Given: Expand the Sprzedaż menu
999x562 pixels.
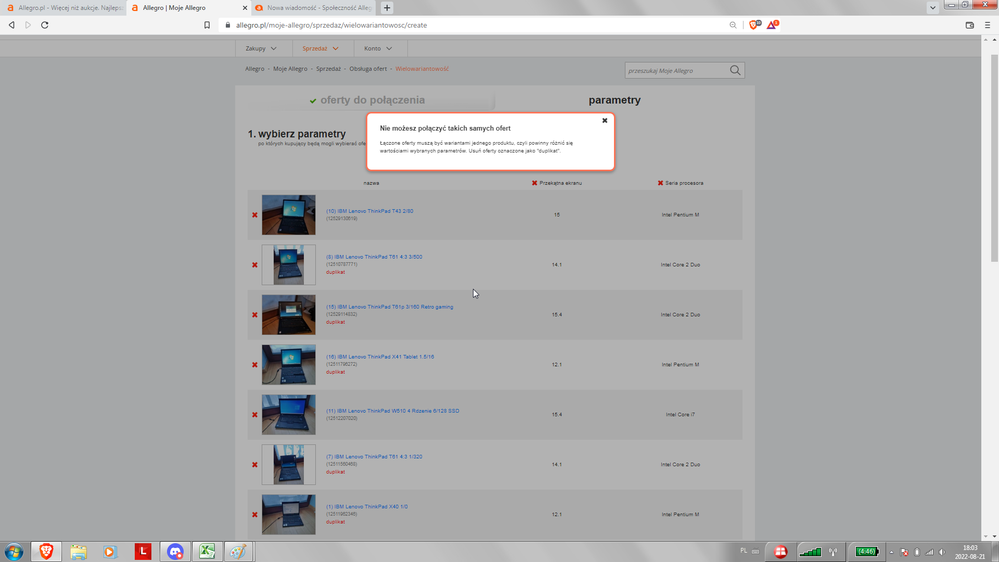Looking at the screenshot, I should 320,48.
